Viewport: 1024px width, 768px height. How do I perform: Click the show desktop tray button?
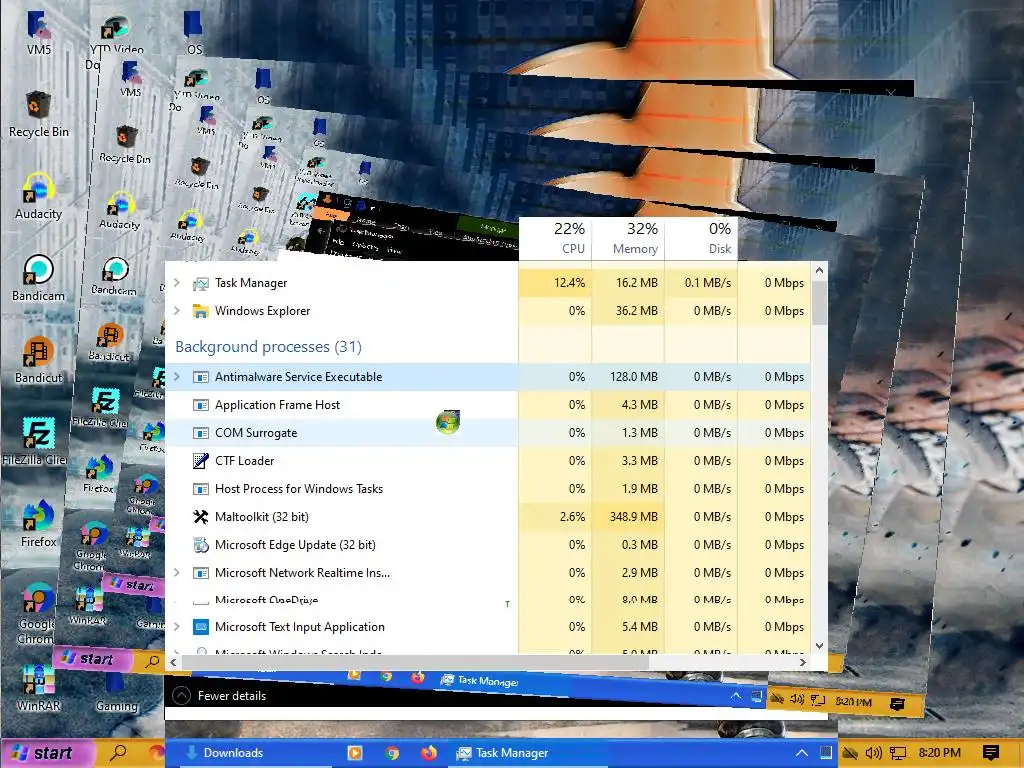coord(825,753)
